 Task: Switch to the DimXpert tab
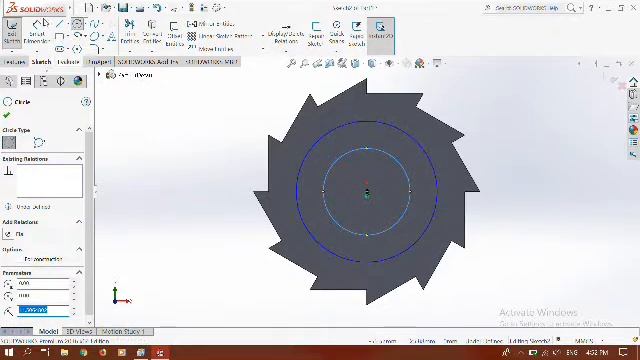tap(99, 62)
